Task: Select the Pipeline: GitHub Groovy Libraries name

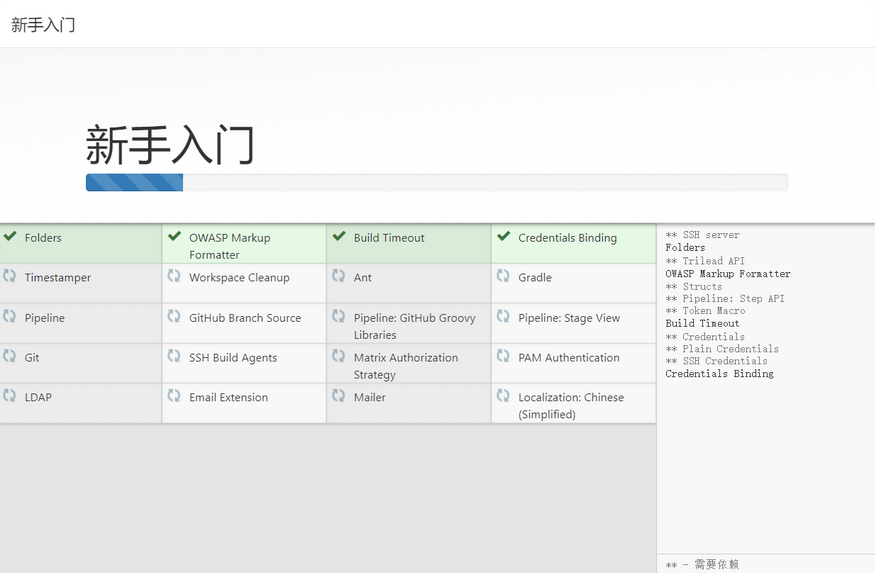Action: tap(415, 326)
